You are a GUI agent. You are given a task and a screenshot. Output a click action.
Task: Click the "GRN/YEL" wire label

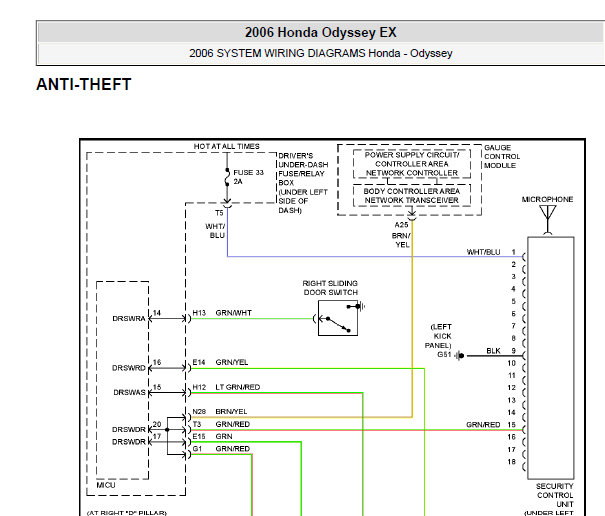232,362
